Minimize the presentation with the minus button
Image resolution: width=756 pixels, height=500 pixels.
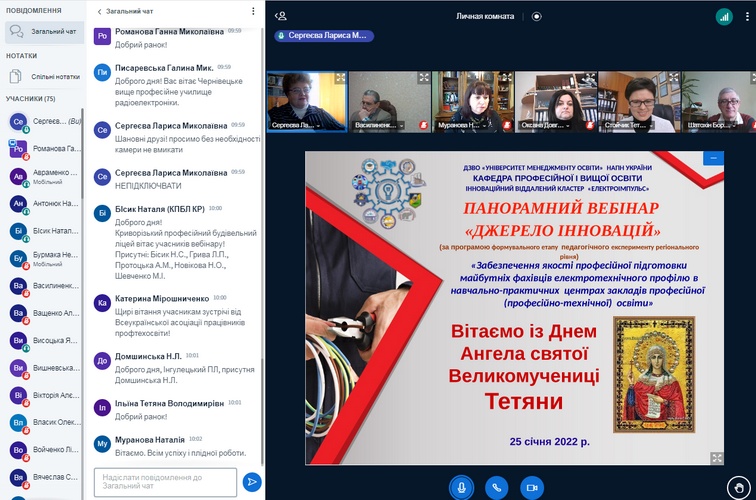pos(714,158)
